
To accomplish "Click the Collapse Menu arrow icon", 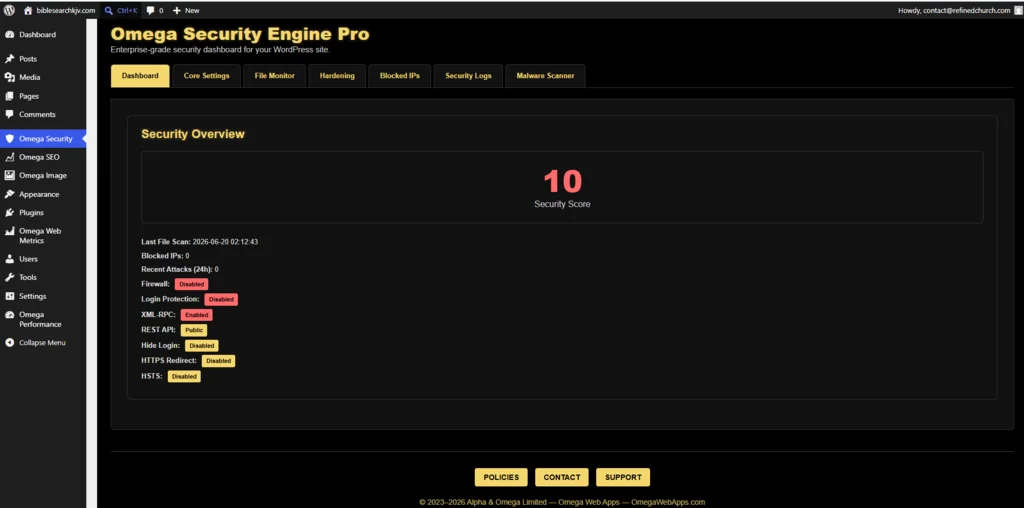I will pyautogui.click(x=9, y=343).
